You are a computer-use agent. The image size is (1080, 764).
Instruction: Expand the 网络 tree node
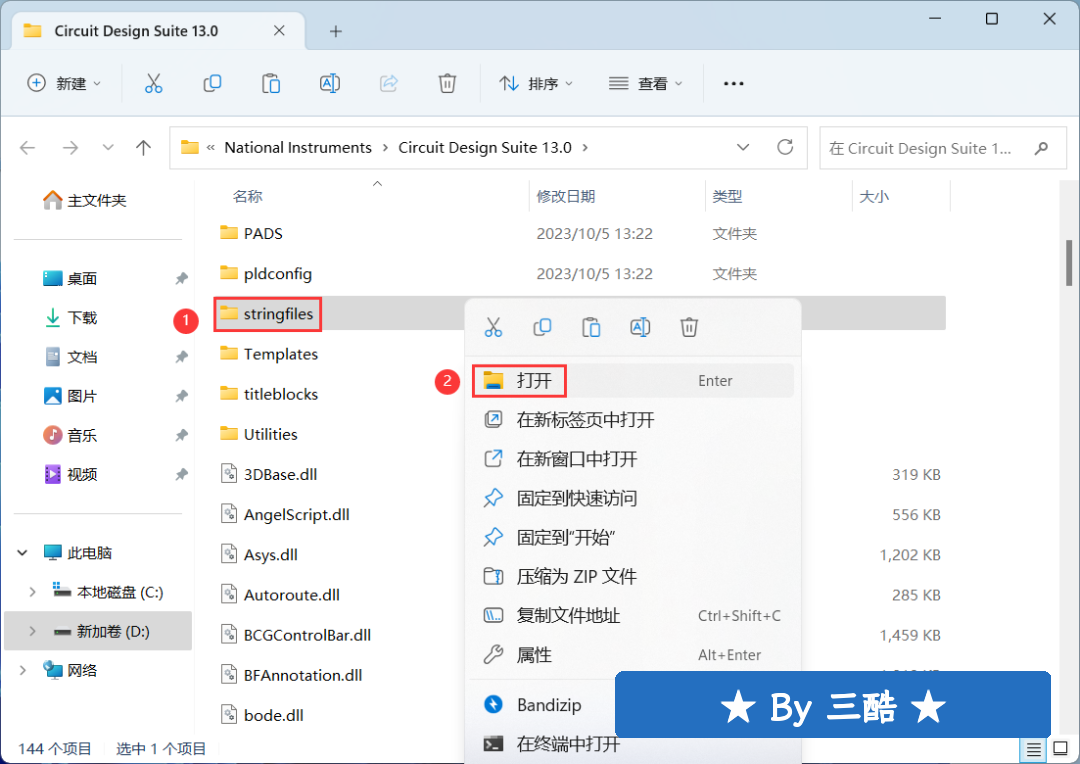(x=22, y=670)
